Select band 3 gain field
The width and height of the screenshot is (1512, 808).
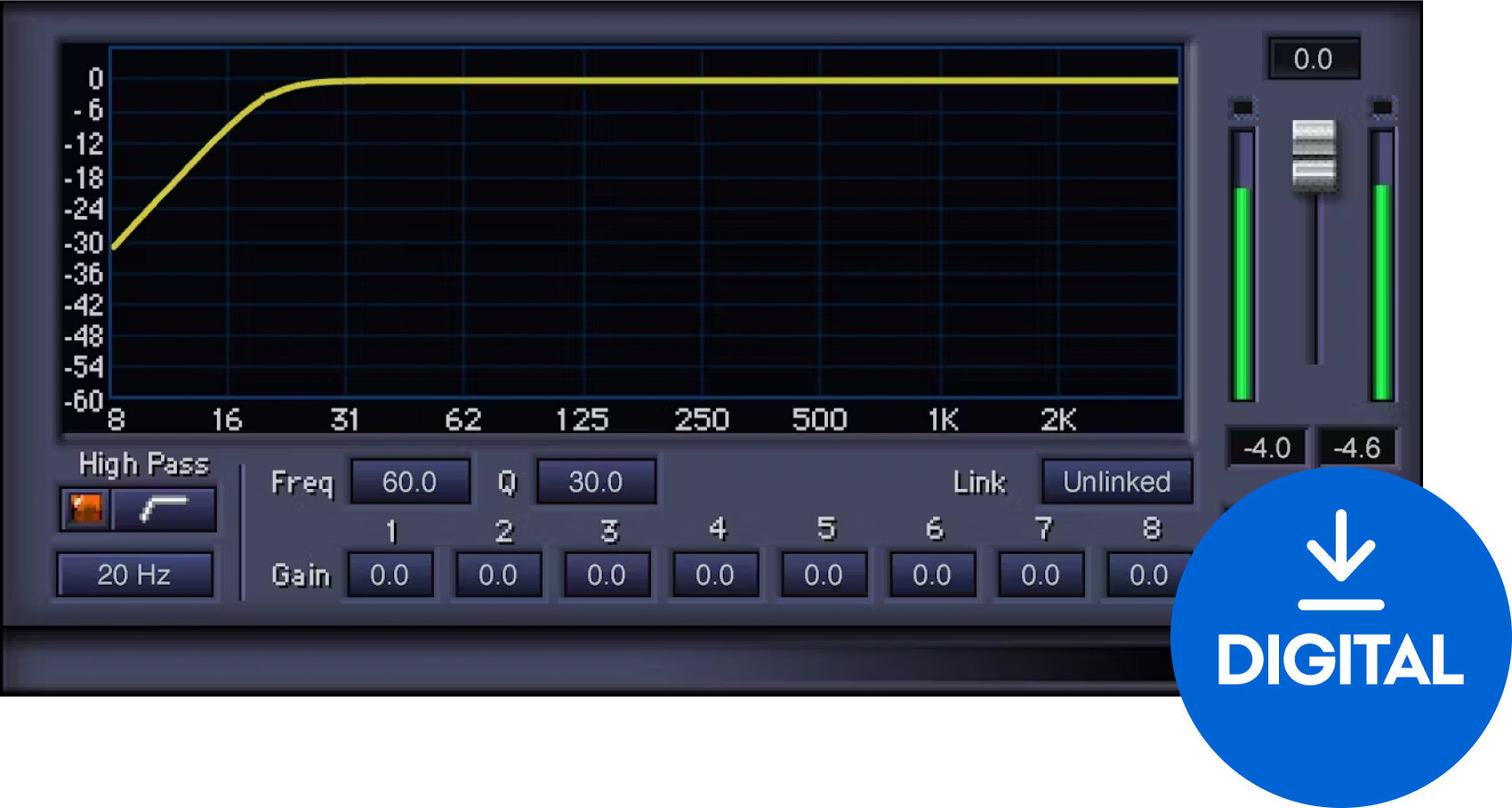607,575
